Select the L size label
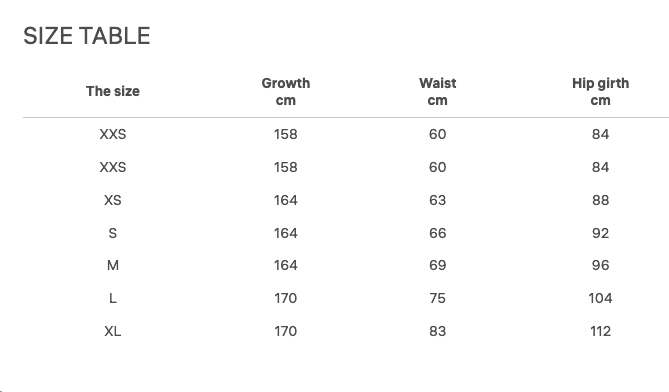The height and width of the screenshot is (392, 669). pyautogui.click(x=113, y=298)
